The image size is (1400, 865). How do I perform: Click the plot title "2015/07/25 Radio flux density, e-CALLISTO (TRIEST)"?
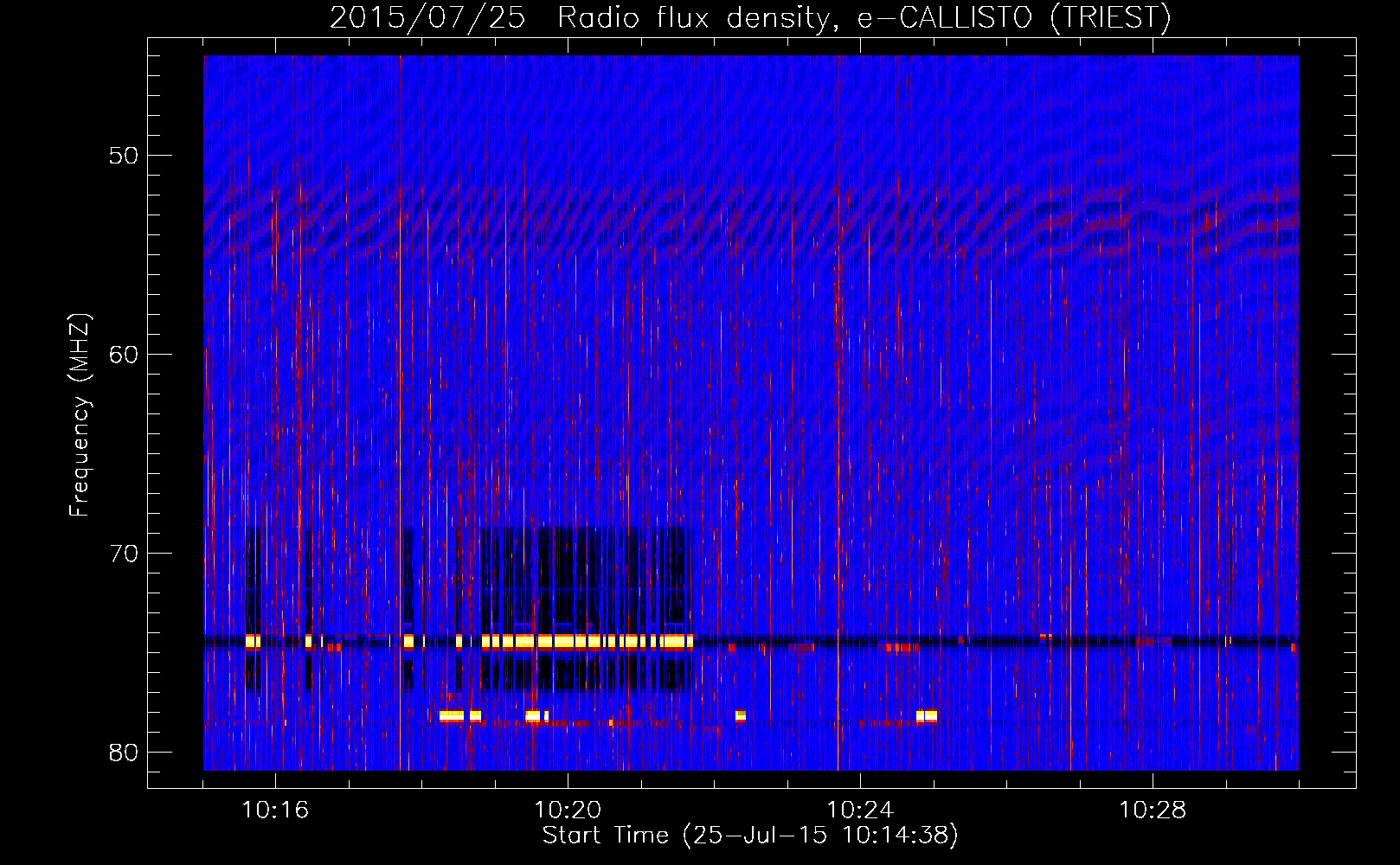coord(750,17)
